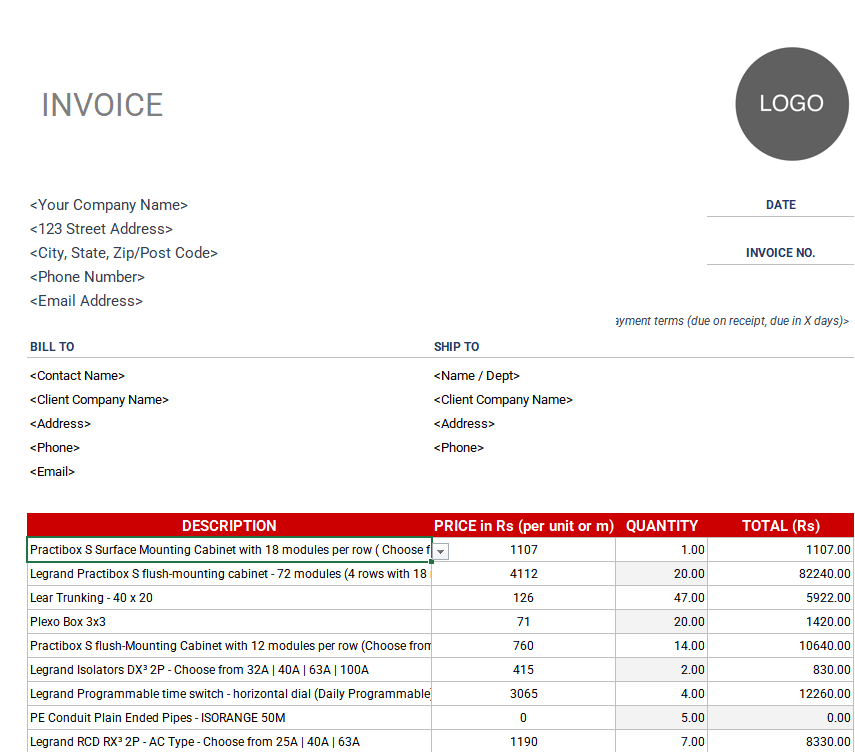This screenshot has width=855, height=752.
Task: Click the total 12260.00 cell
Action: (781, 694)
